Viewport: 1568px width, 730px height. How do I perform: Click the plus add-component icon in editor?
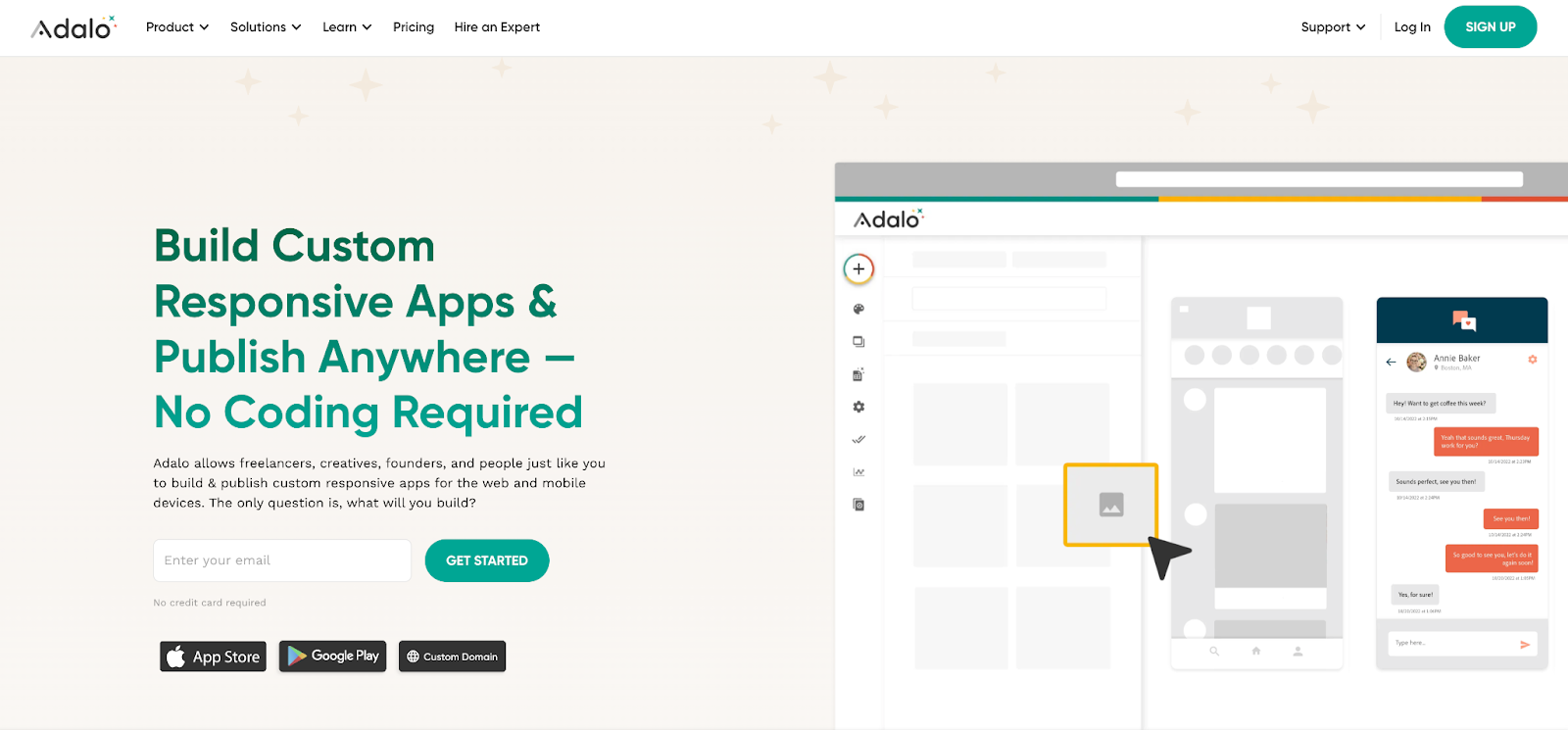(858, 268)
